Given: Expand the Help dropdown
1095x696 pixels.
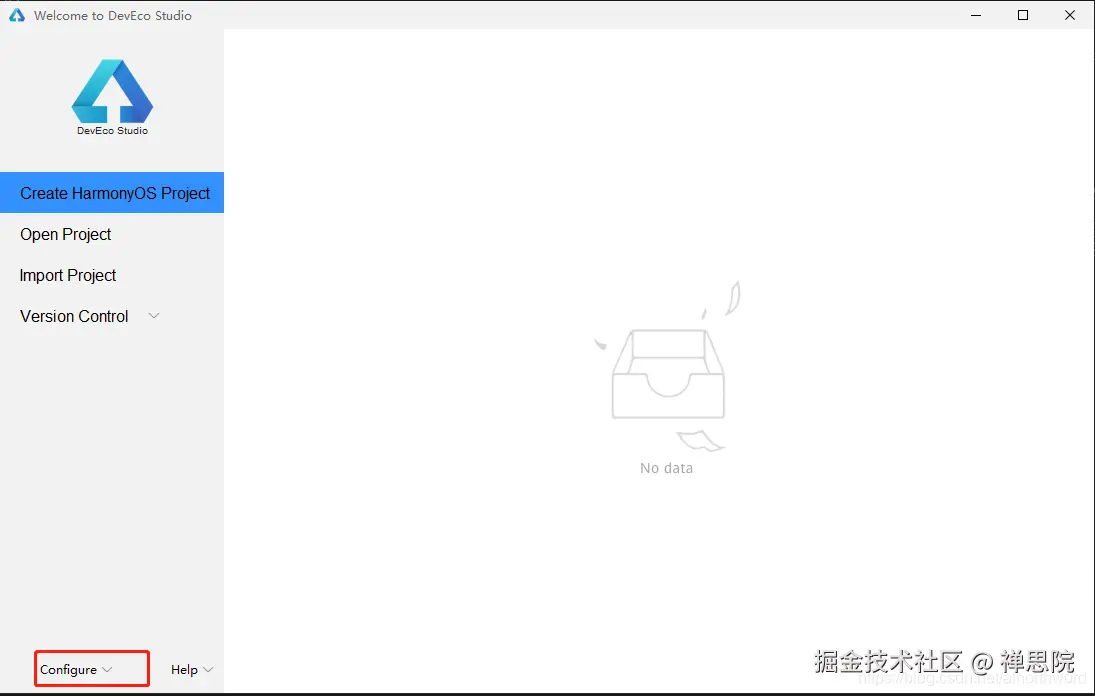Looking at the screenshot, I should click(x=209, y=669).
